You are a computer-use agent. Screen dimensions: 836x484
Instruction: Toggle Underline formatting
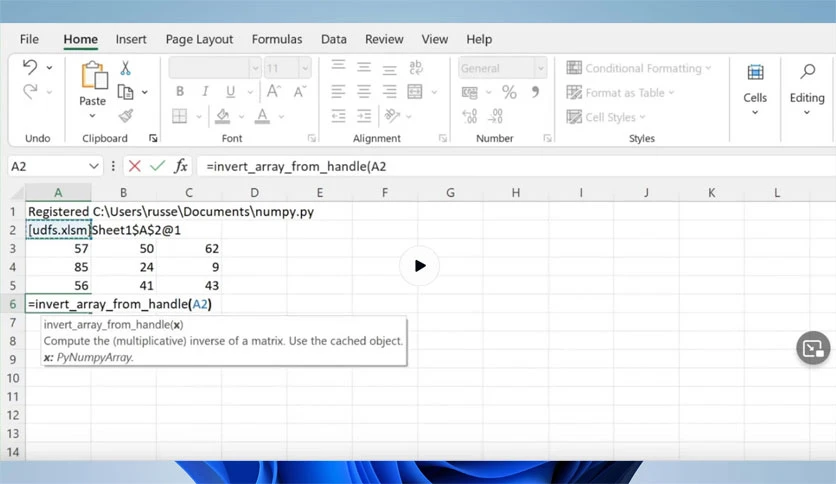(230, 92)
